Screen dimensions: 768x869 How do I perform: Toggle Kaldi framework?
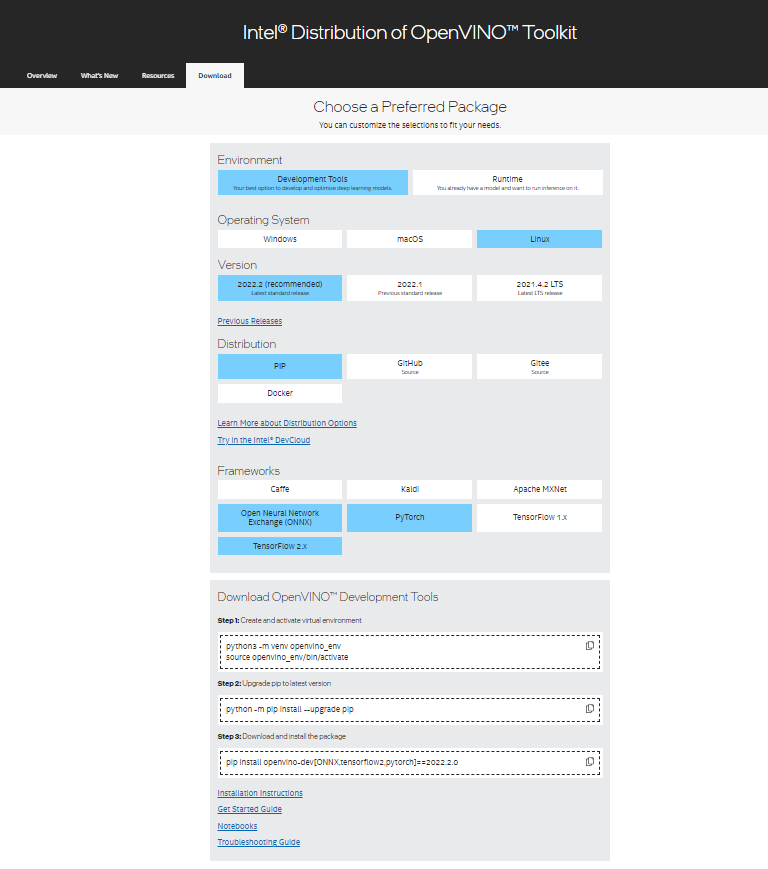[409, 489]
